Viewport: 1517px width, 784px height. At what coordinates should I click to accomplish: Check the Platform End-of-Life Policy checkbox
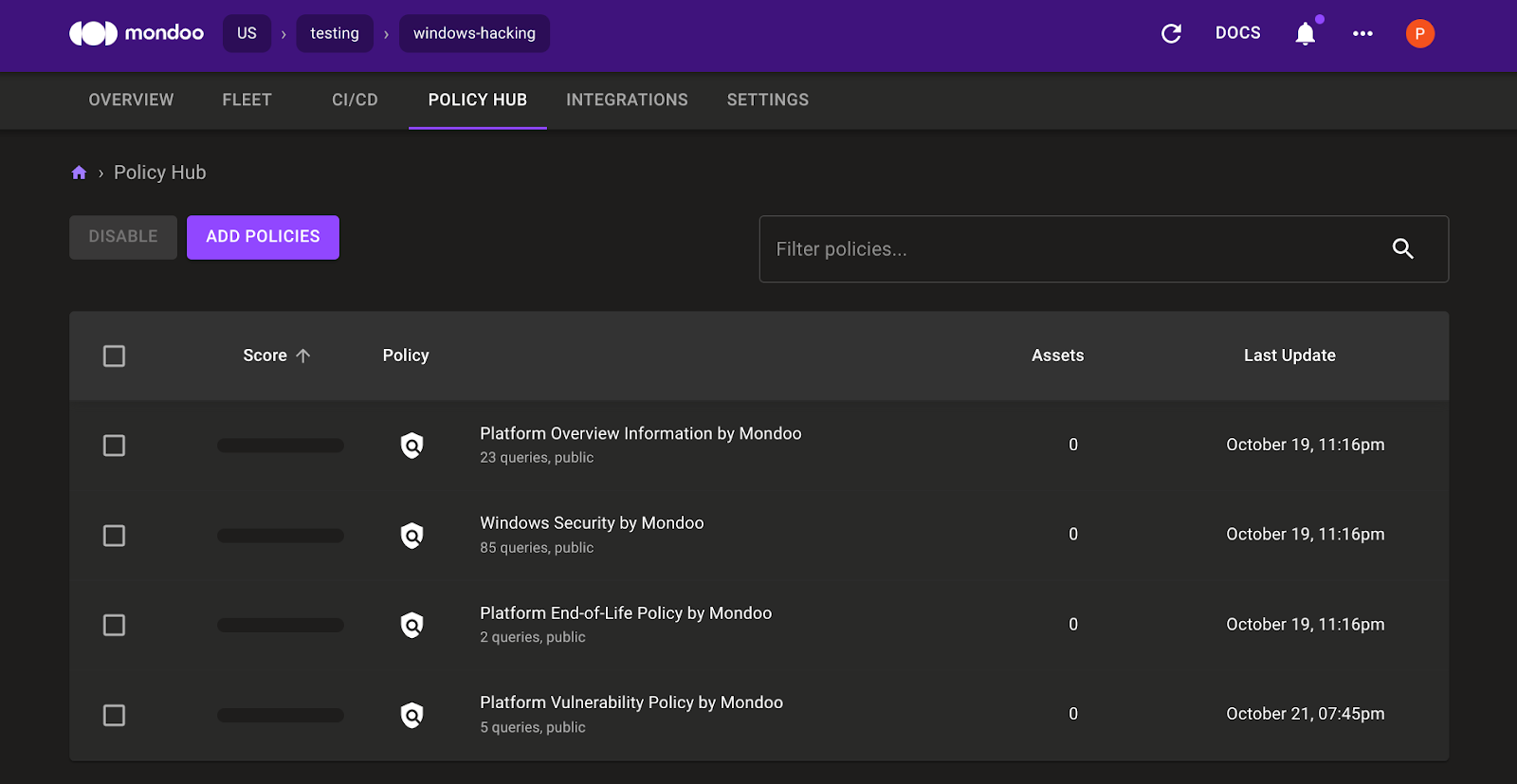click(114, 625)
